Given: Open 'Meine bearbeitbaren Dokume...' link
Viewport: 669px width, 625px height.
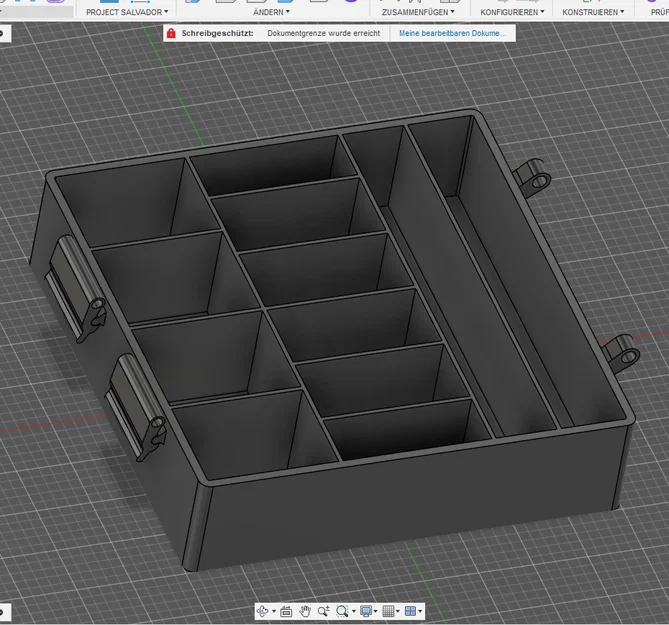Looking at the screenshot, I should tap(453, 33).
